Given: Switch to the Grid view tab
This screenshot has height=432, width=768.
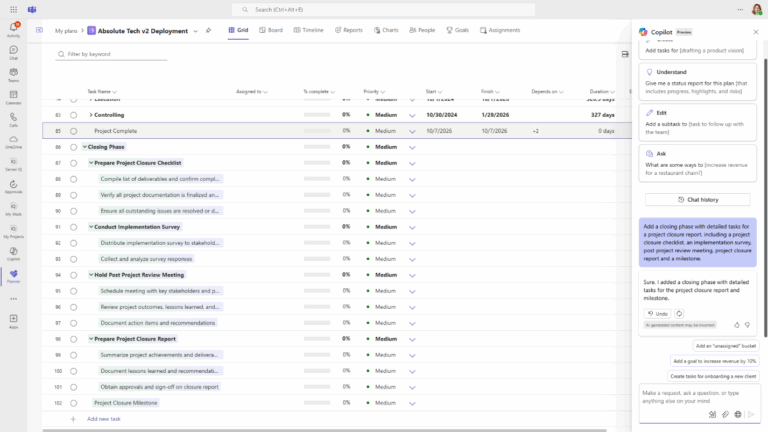Looking at the screenshot, I should coord(238,30).
